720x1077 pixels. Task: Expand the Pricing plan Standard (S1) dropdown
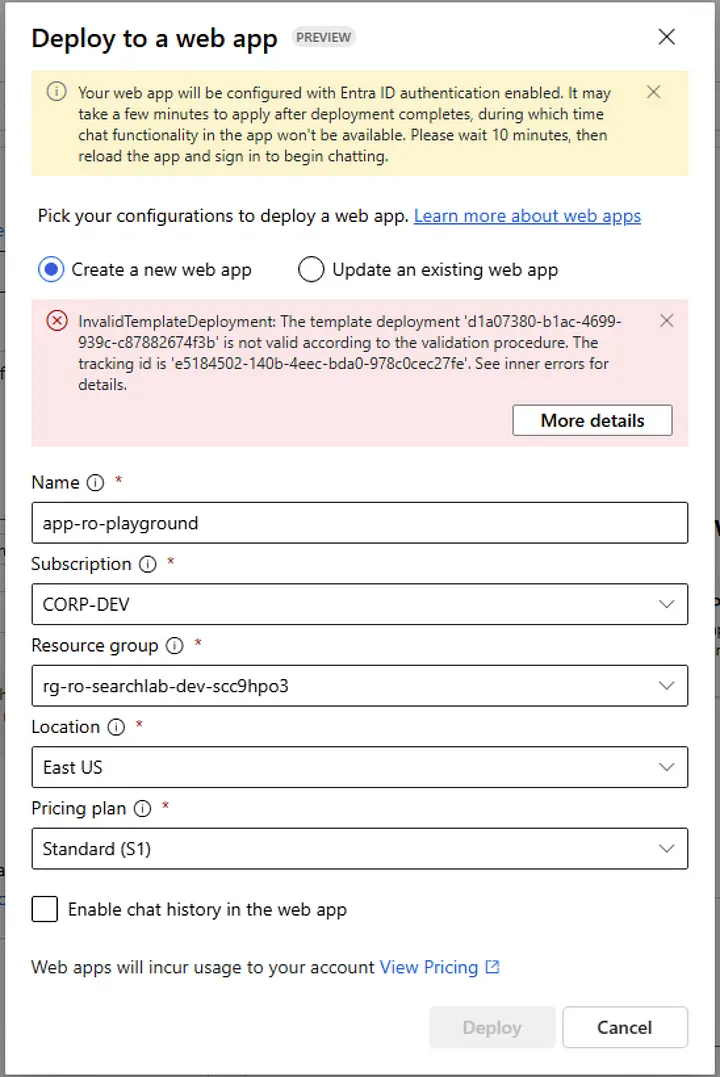click(x=359, y=849)
